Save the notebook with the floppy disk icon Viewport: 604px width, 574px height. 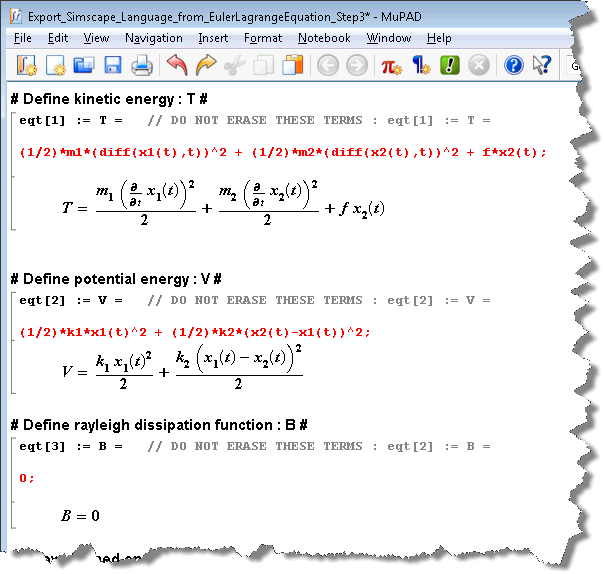(x=112, y=66)
